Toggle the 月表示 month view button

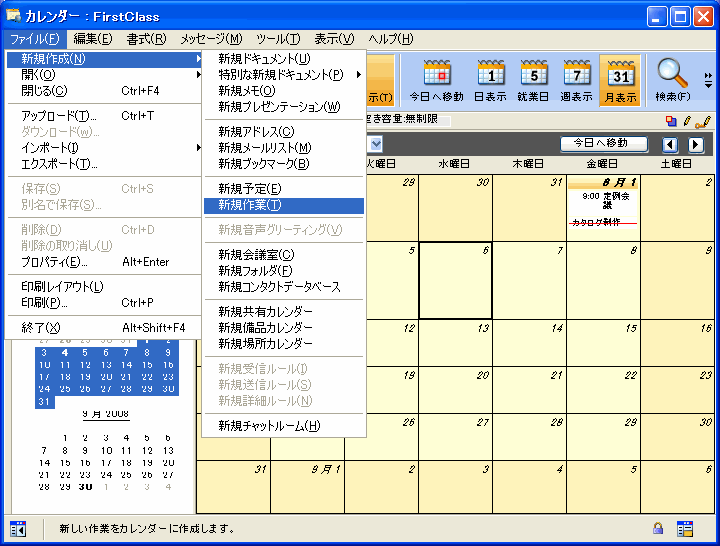620,80
